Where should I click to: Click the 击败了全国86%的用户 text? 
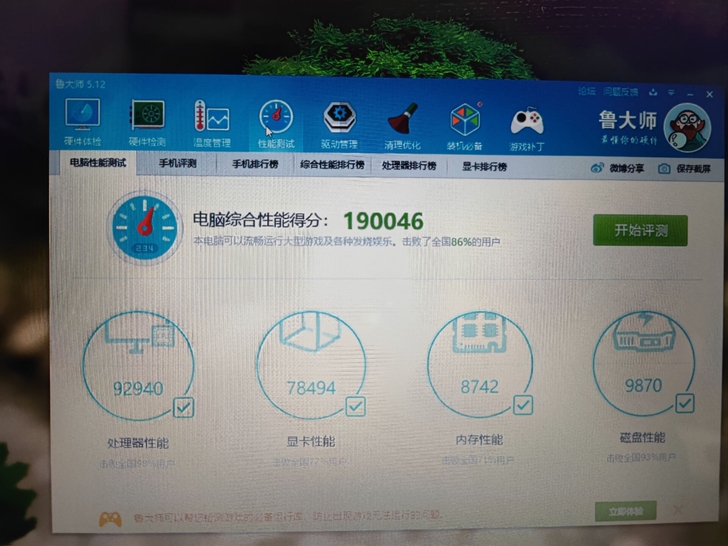point(451,242)
